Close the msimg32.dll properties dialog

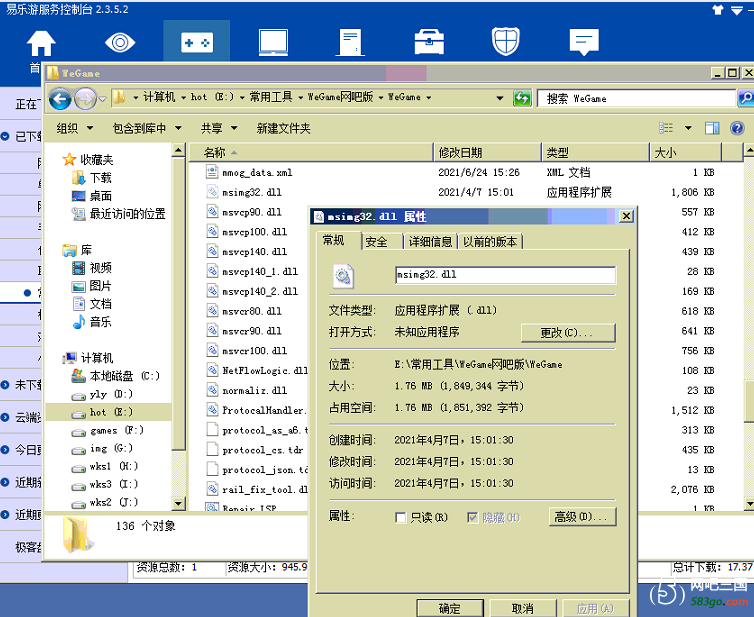[626, 216]
